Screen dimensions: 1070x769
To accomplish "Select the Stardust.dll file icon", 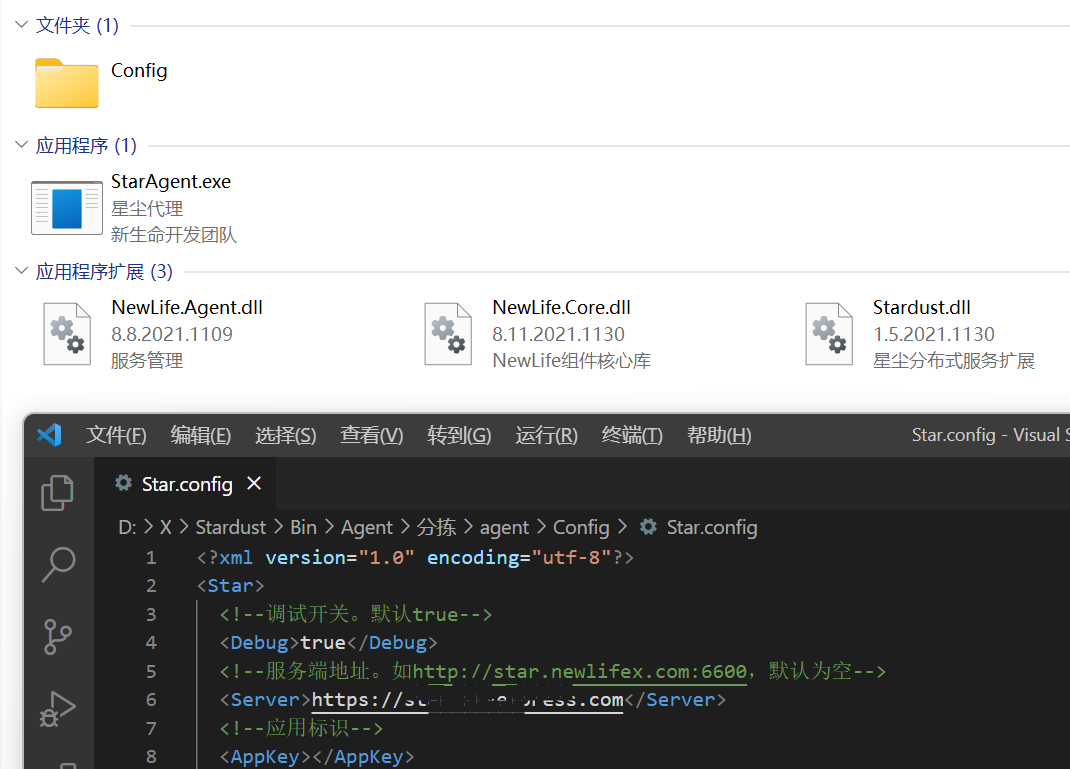I will (828, 334).
